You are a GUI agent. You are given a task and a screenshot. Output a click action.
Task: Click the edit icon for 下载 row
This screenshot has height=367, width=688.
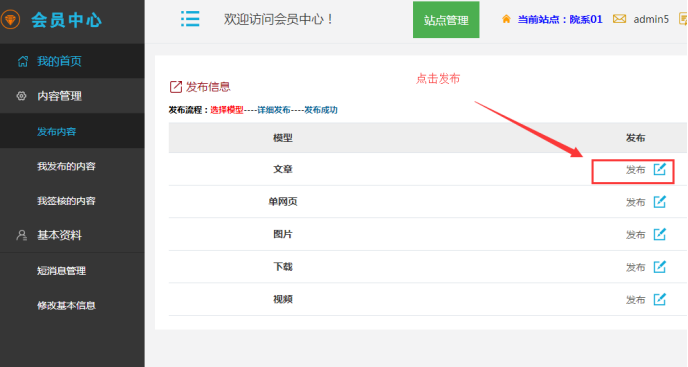659,266
